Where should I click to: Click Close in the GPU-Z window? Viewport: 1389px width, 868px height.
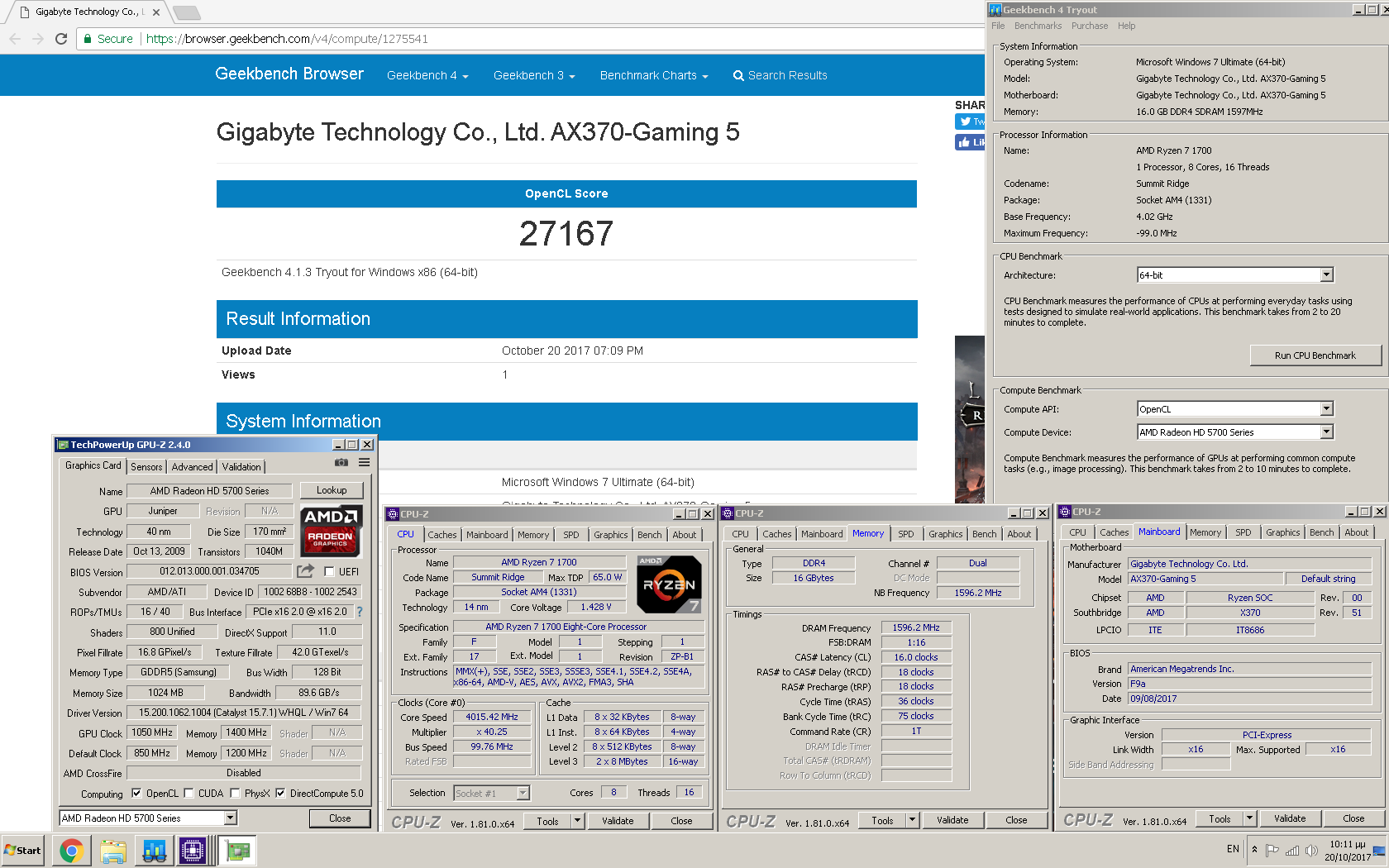pos(340,818)
